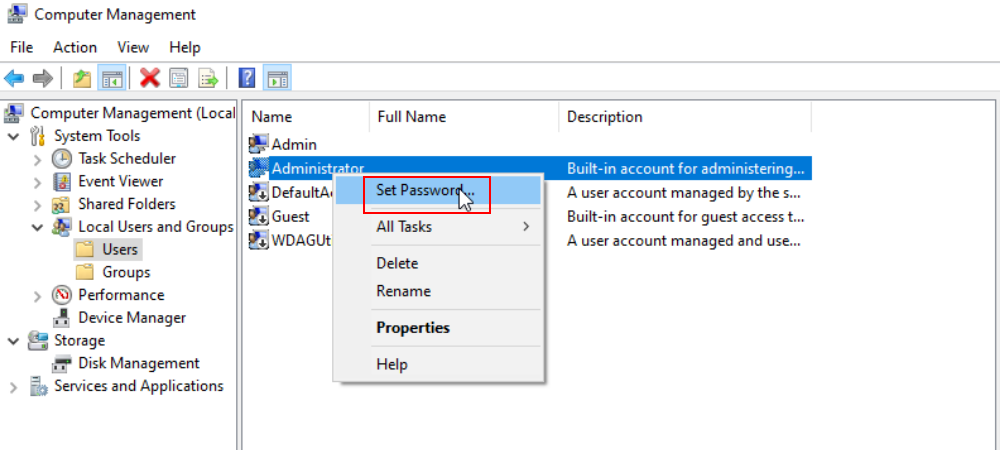Click the Export List toolbar icon
The height and width of the screenshot is (450, 1000).
(208, 78)
